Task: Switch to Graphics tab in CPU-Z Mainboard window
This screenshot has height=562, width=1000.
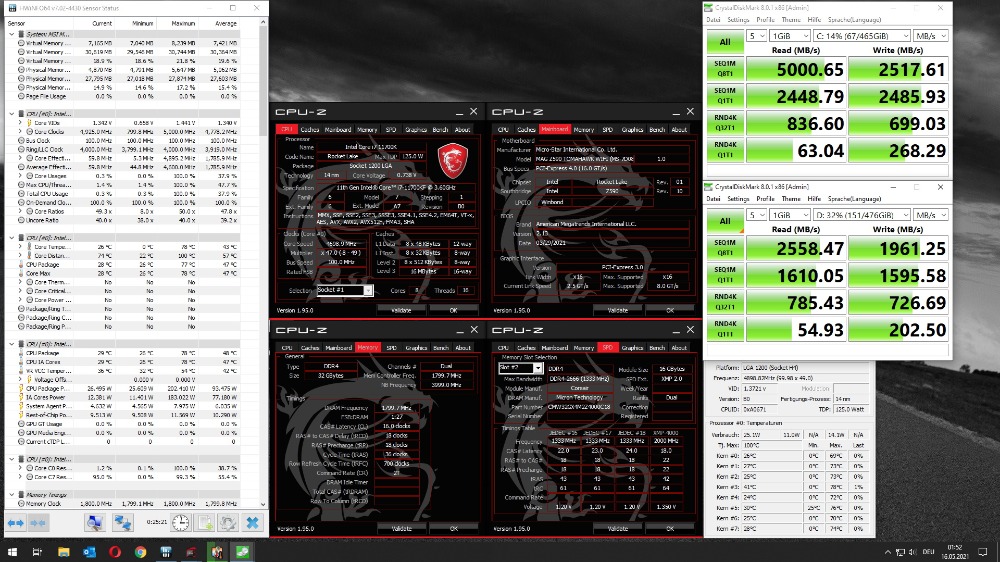Action: click(x=632, y=129)
